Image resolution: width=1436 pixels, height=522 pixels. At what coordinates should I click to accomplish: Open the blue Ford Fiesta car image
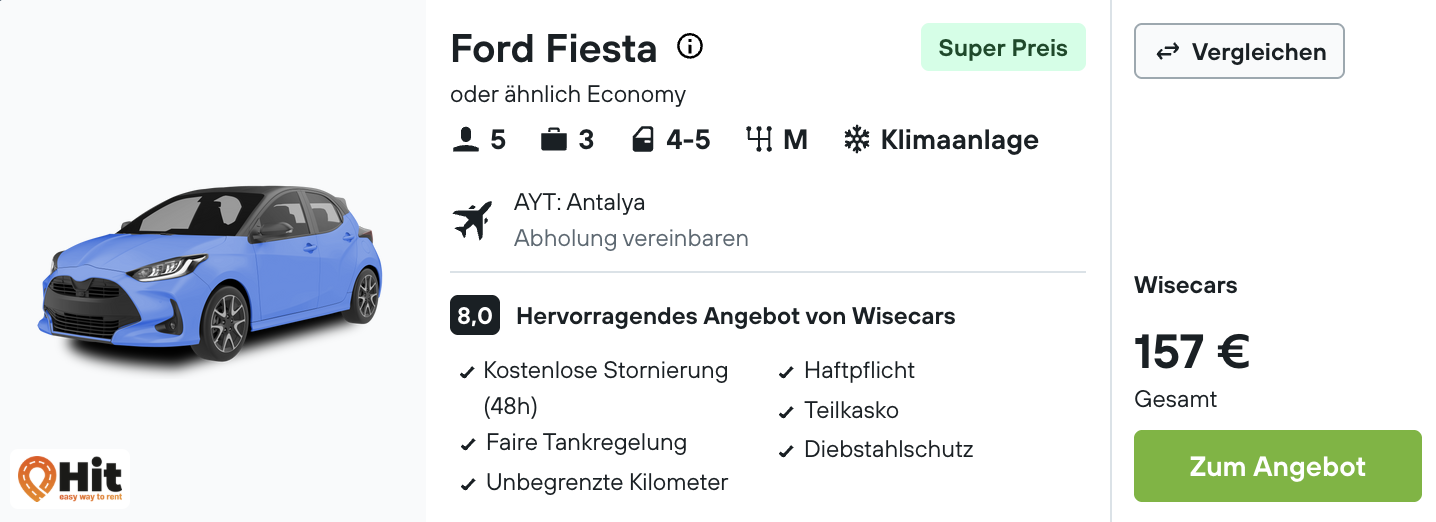tap(210, 270)
